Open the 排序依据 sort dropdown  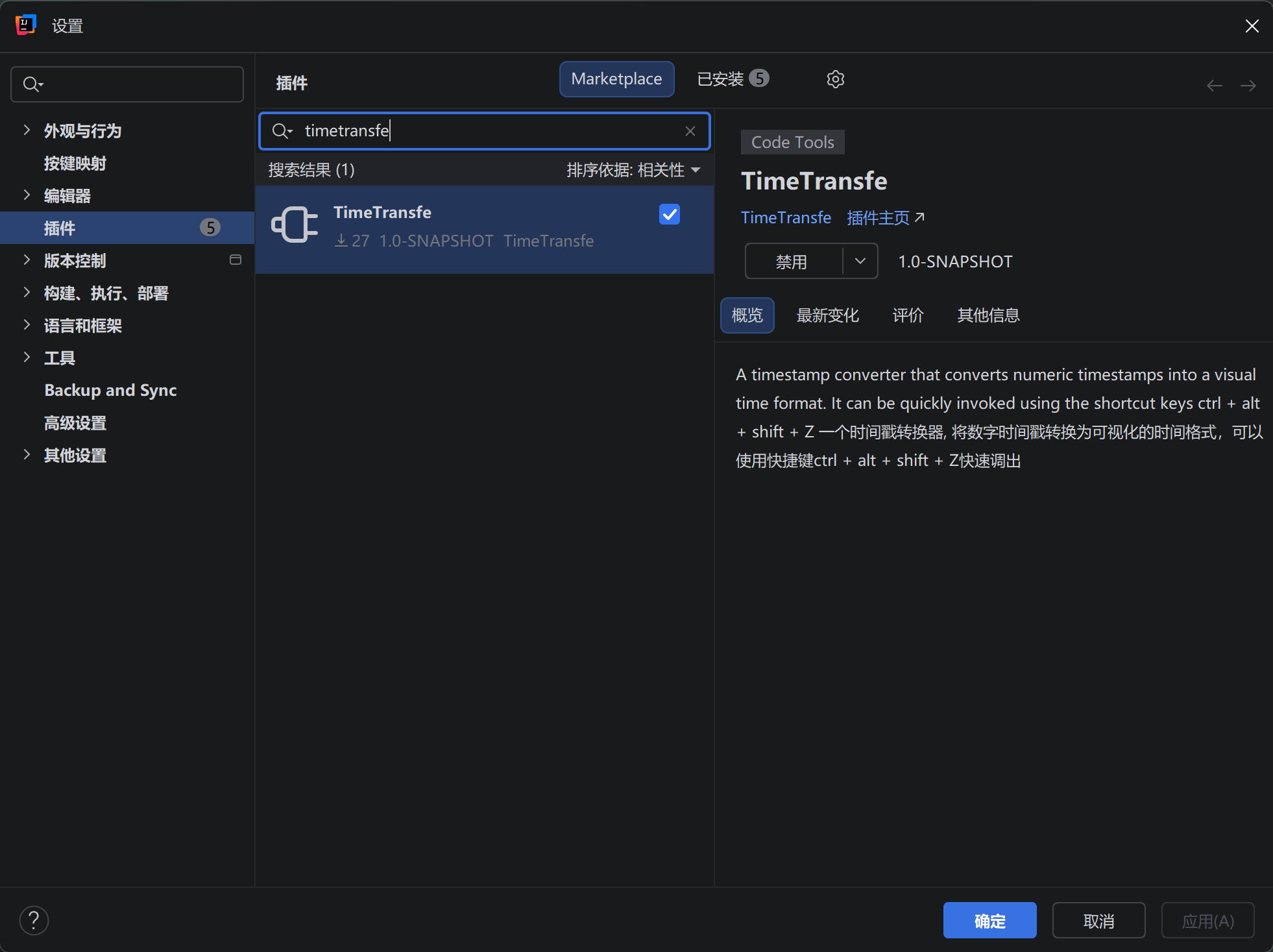click(x=633, y=170)
